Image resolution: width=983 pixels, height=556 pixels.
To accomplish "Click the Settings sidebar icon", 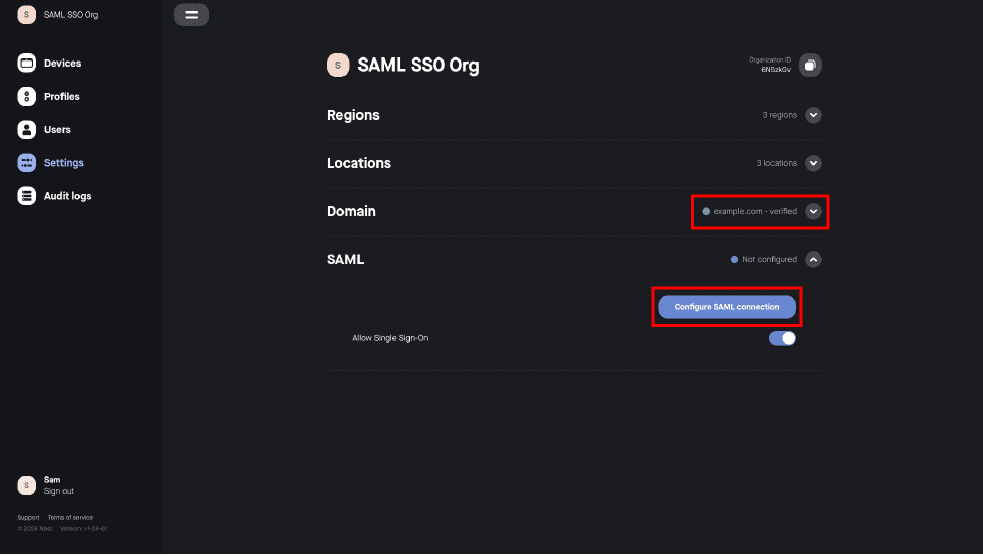I will point(26,163).
